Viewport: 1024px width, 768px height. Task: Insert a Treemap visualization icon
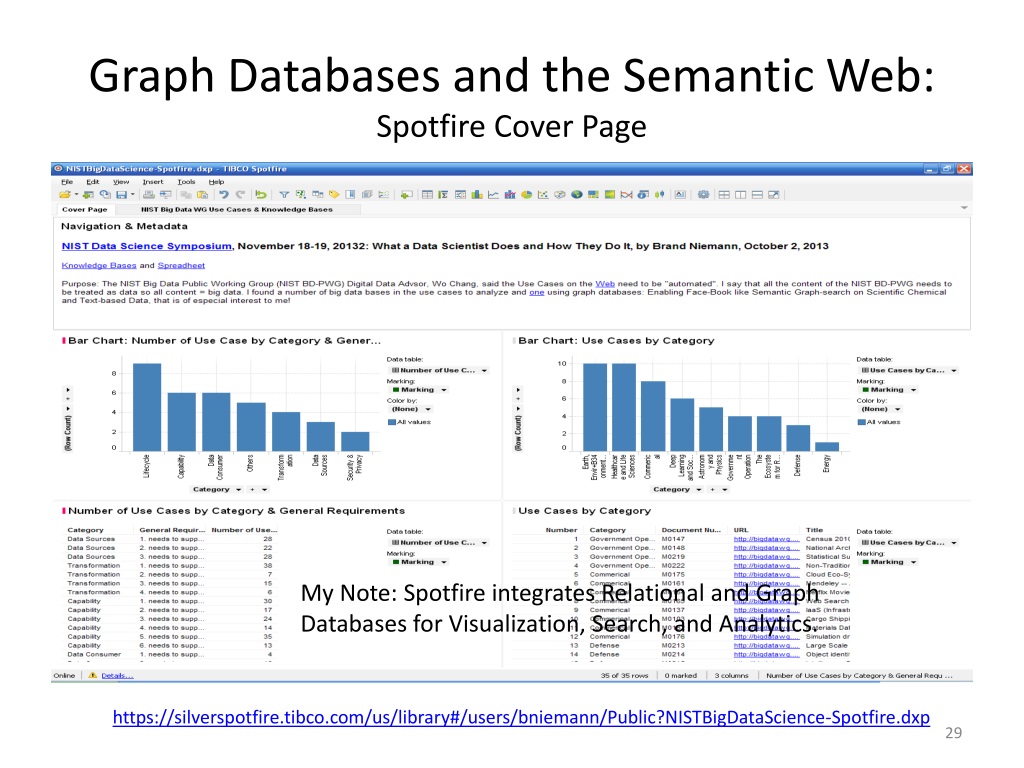click(593, 195)
